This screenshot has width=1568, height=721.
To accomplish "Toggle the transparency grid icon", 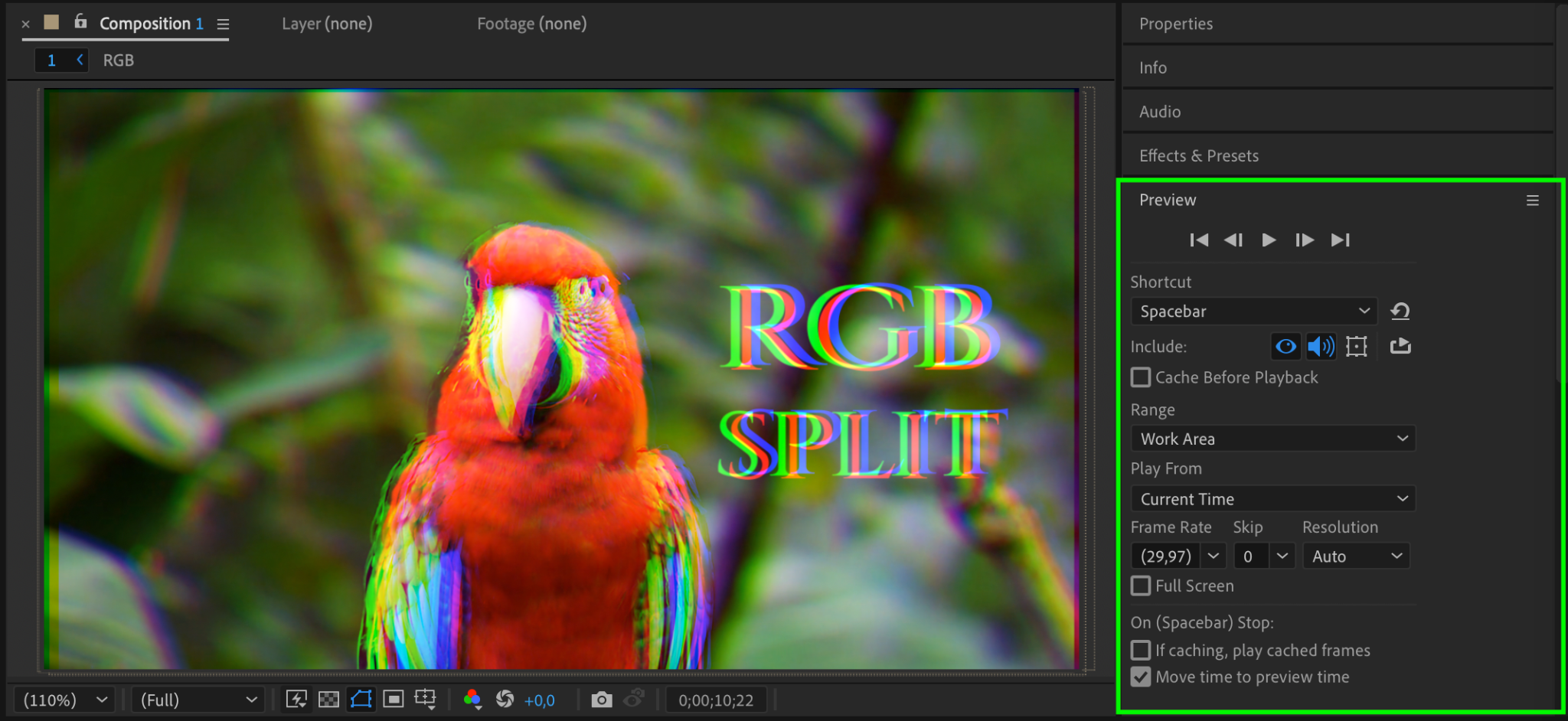I will coord(328,700).
